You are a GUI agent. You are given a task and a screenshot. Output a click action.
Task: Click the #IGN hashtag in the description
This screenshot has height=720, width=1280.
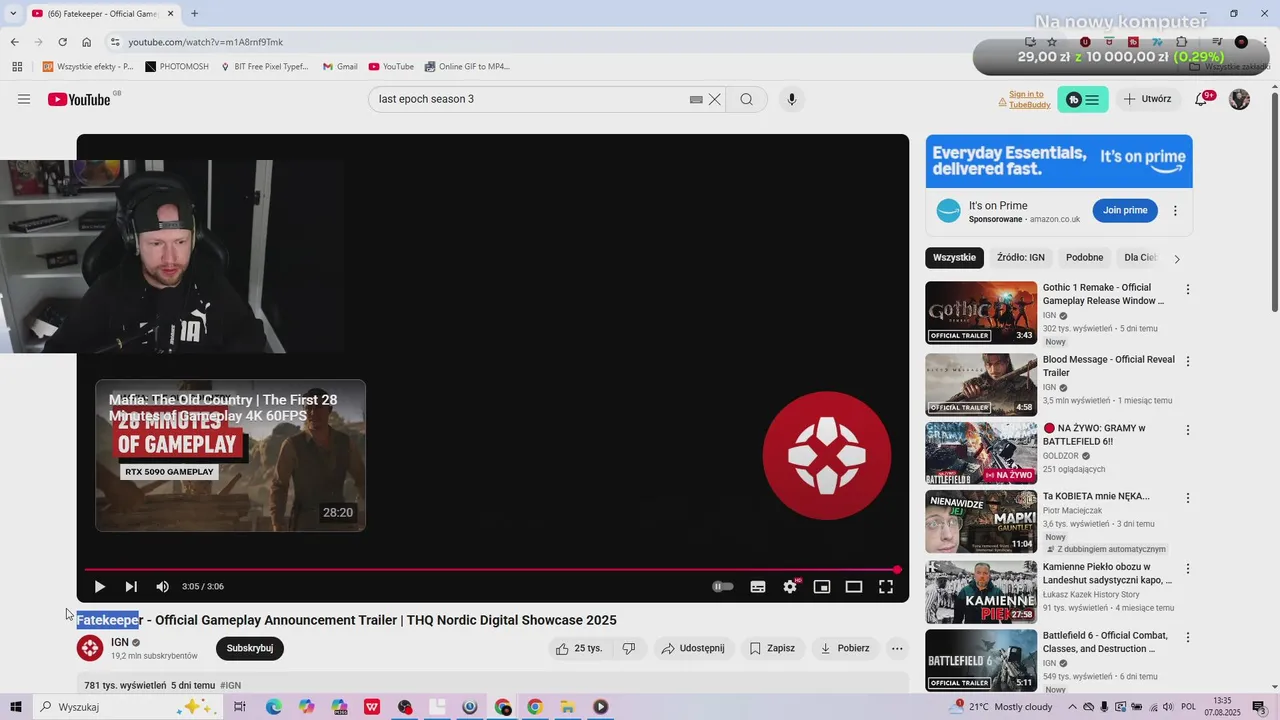231,686
